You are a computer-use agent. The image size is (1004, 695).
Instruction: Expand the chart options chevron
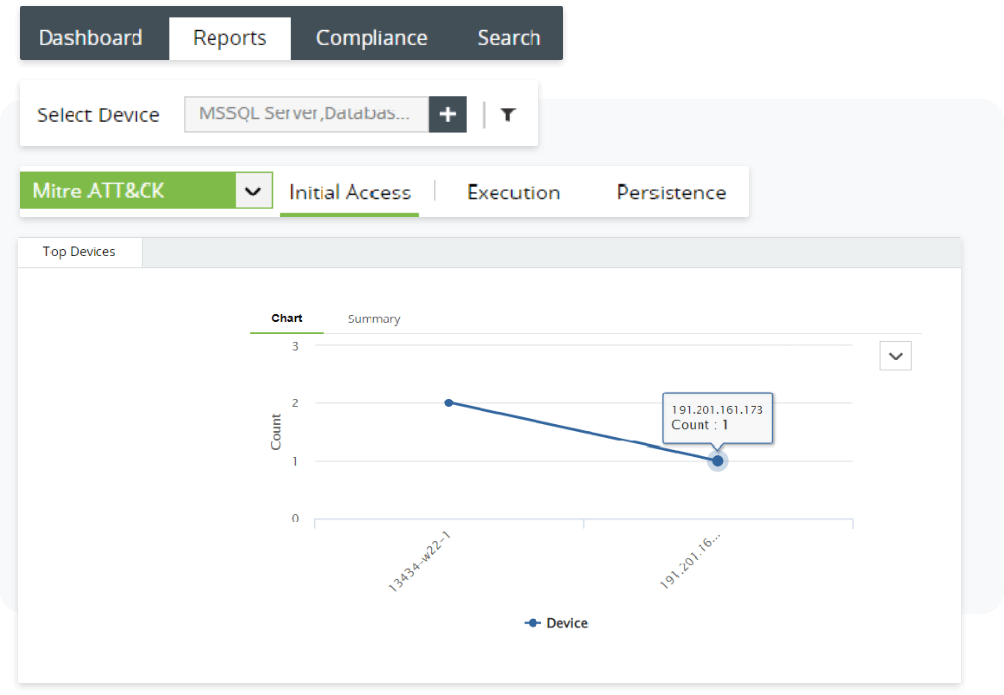coord(895,355)
